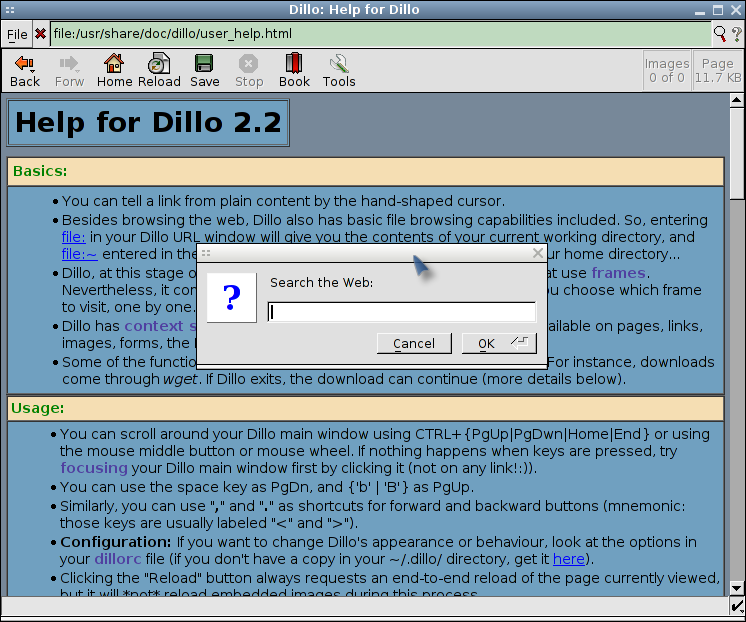Click the URL address field

[380, 34]
